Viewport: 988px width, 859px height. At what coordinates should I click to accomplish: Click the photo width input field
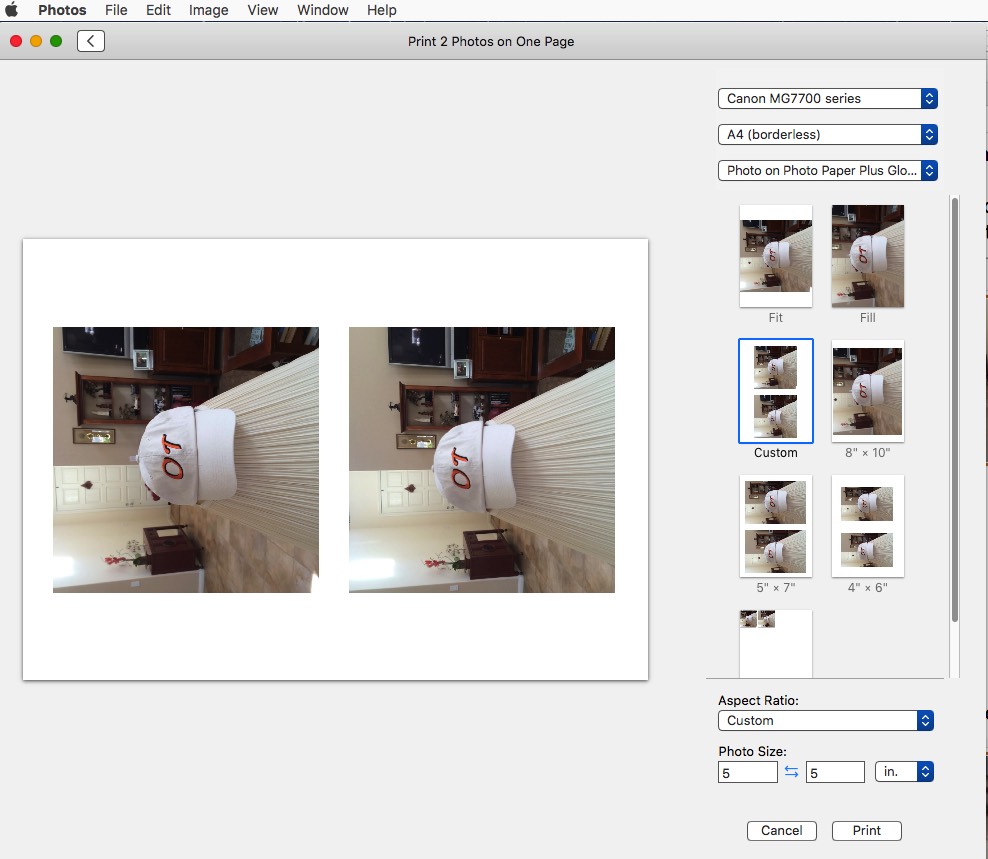pyautogui.click(x=747, y=772)
